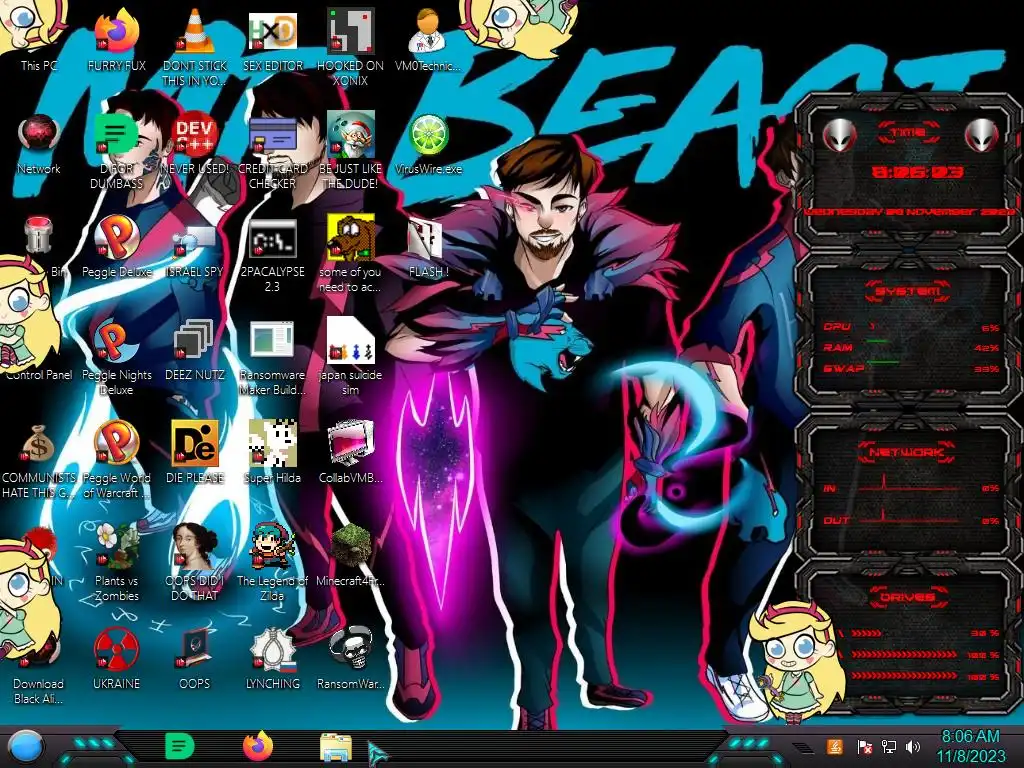
Task: Open File Explorer from the taskbar
Action: click(336, 747)
